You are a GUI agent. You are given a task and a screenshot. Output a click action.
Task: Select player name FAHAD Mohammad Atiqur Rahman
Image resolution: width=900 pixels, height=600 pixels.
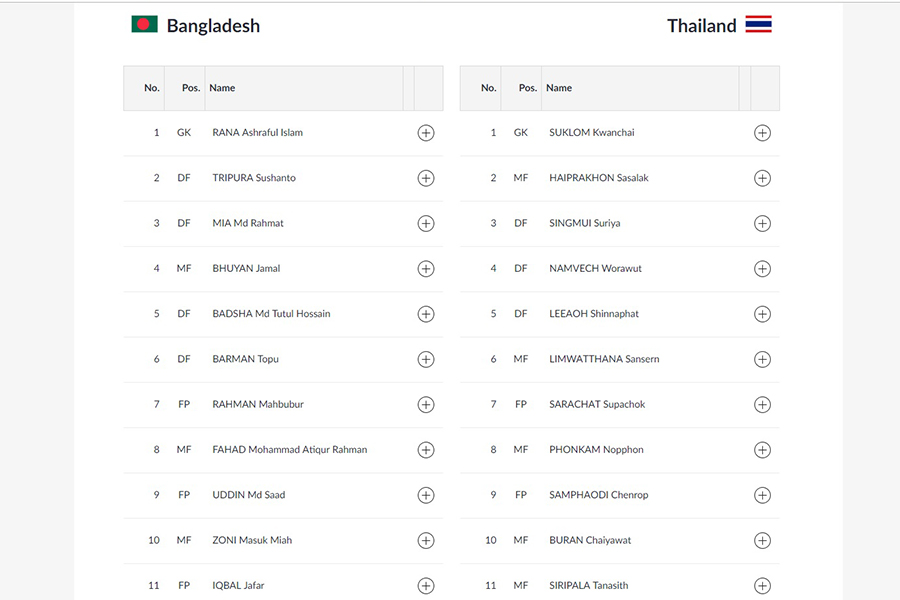tap(289, 450)
